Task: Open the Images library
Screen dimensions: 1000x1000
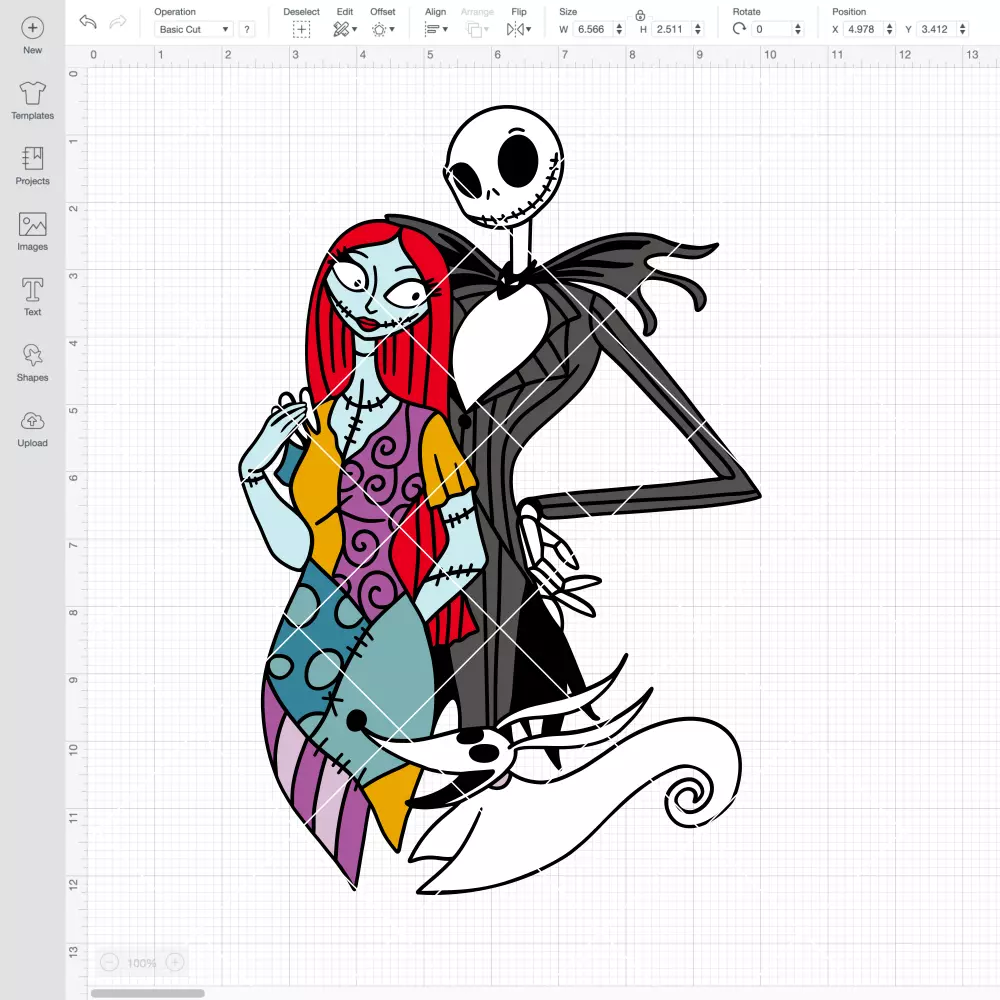Action: coord(33,232)
